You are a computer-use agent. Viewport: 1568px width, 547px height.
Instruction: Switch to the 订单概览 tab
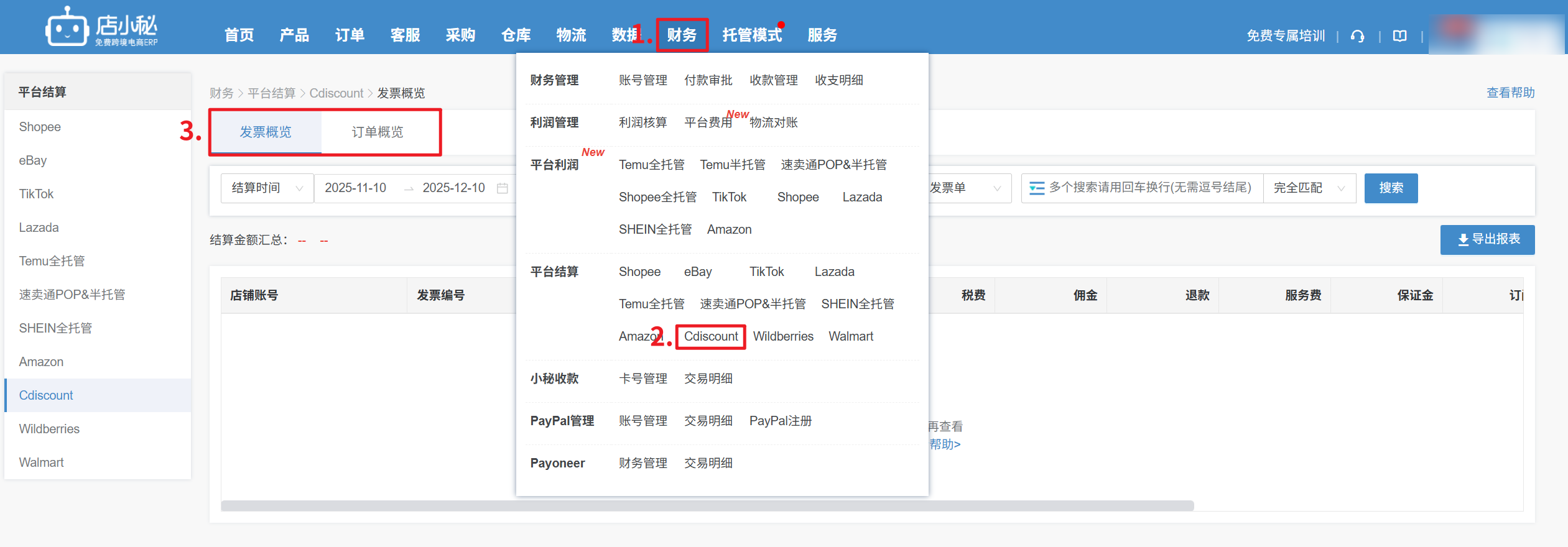[378, 132]
